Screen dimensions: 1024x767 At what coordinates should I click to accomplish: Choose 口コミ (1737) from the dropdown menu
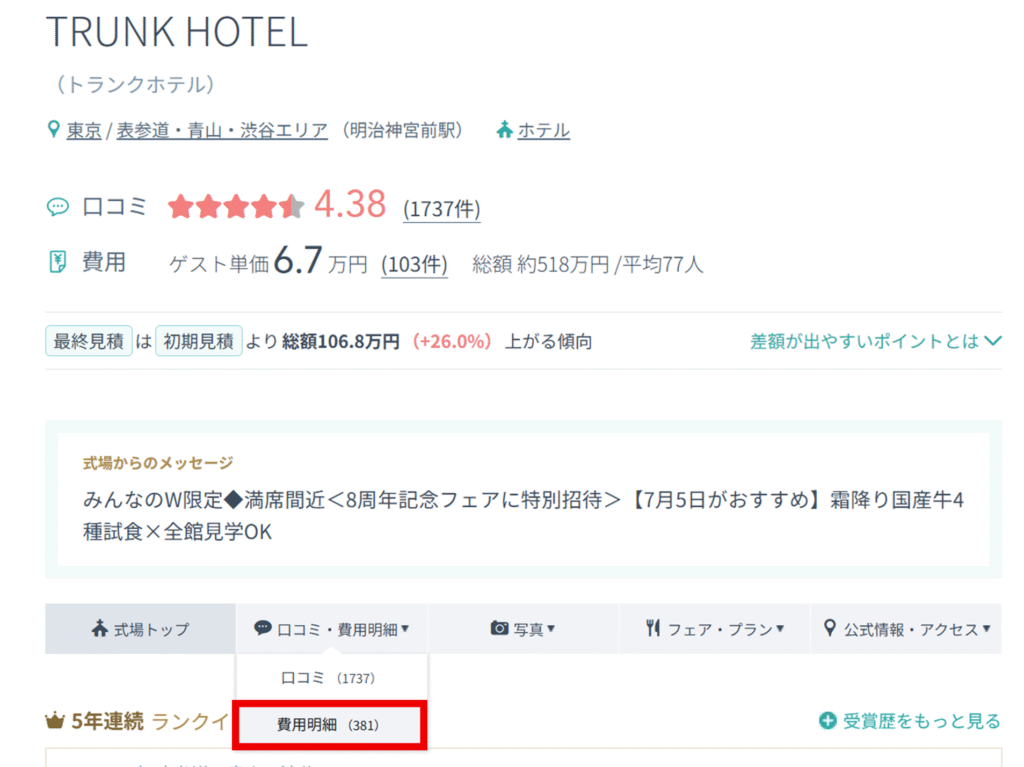(x=328, y=678)
